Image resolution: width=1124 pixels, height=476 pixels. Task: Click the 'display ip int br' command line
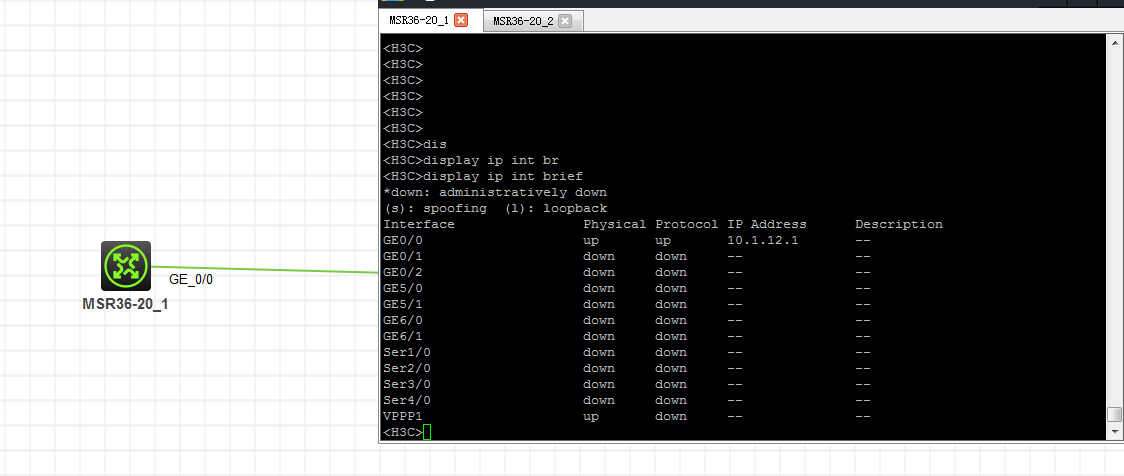click(x=471, y=161)
